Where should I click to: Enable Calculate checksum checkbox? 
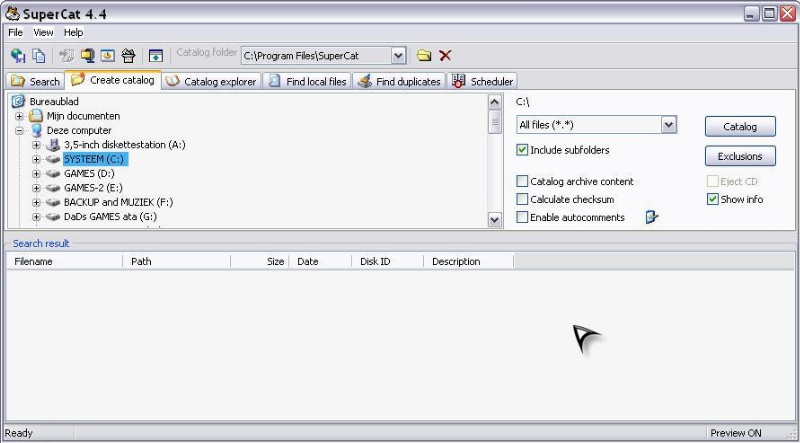tap(522, 199)
